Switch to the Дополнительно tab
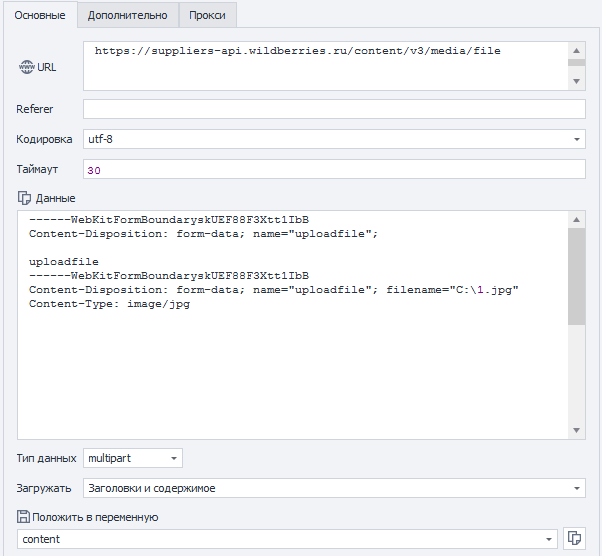 127,15
